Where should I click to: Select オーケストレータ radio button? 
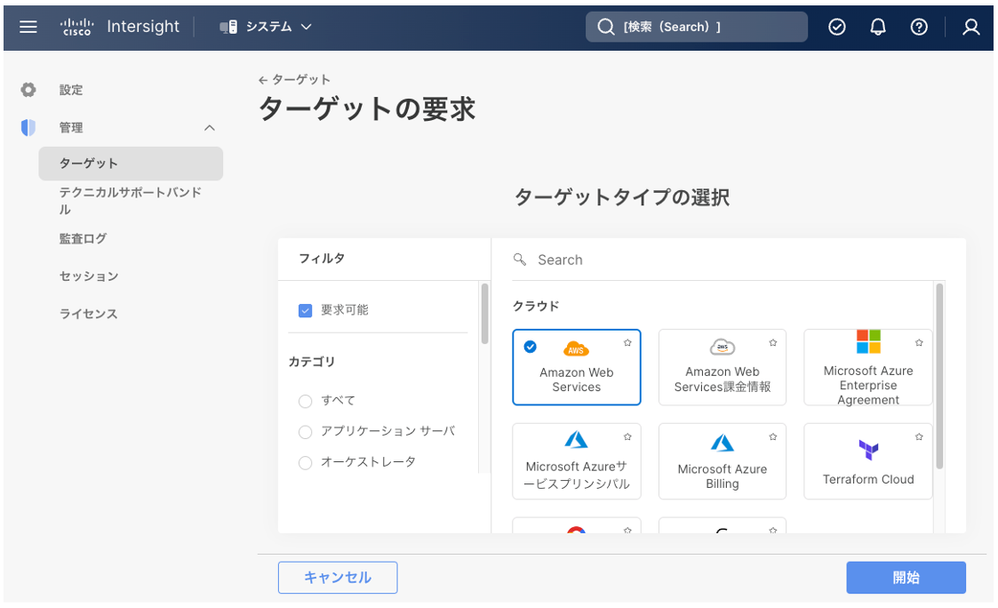(306, 463)
